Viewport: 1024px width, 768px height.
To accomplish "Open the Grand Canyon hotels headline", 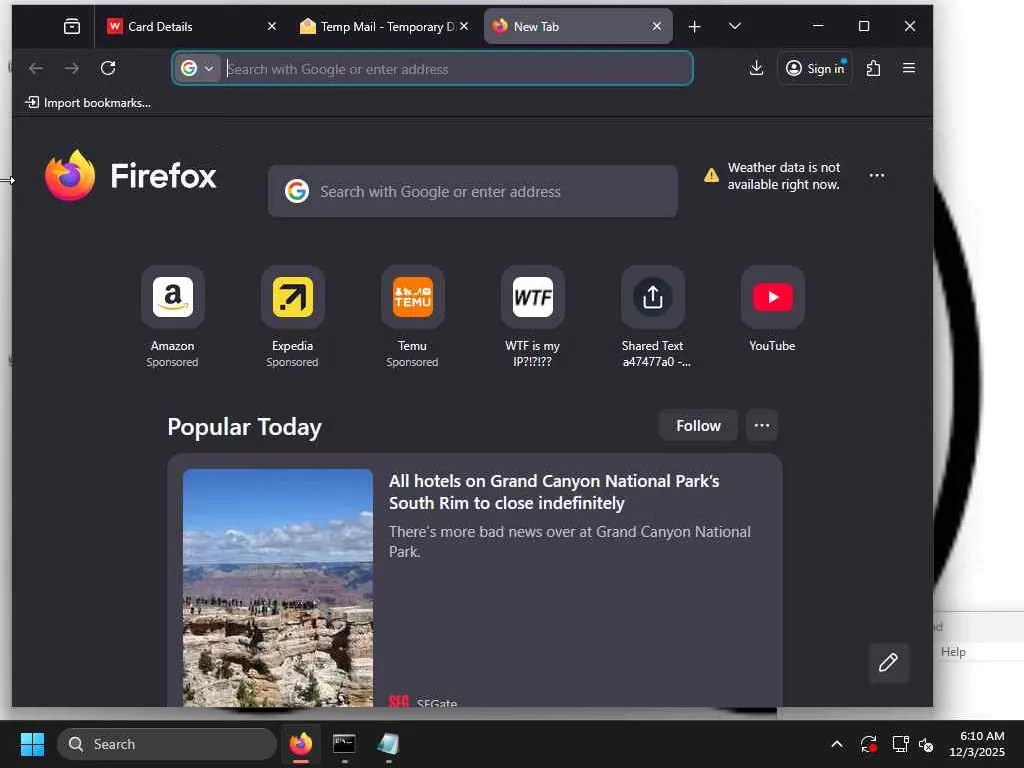I will click(554, 492).
